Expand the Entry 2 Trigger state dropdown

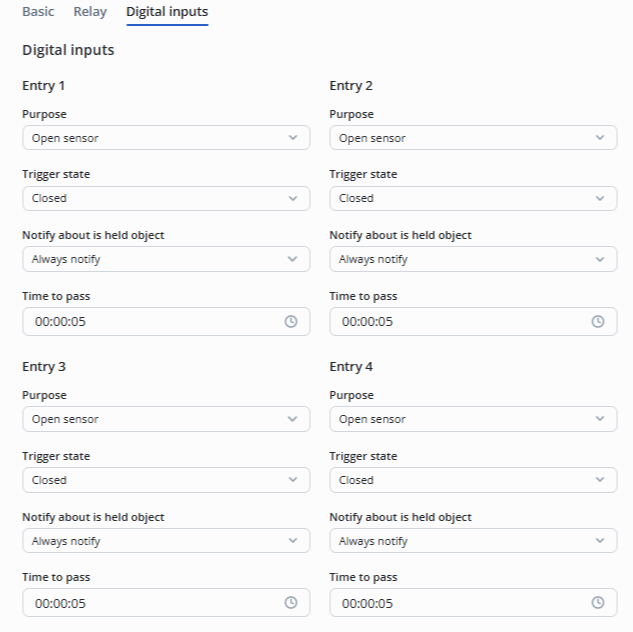pyautogui.click(x=473, y=198)
